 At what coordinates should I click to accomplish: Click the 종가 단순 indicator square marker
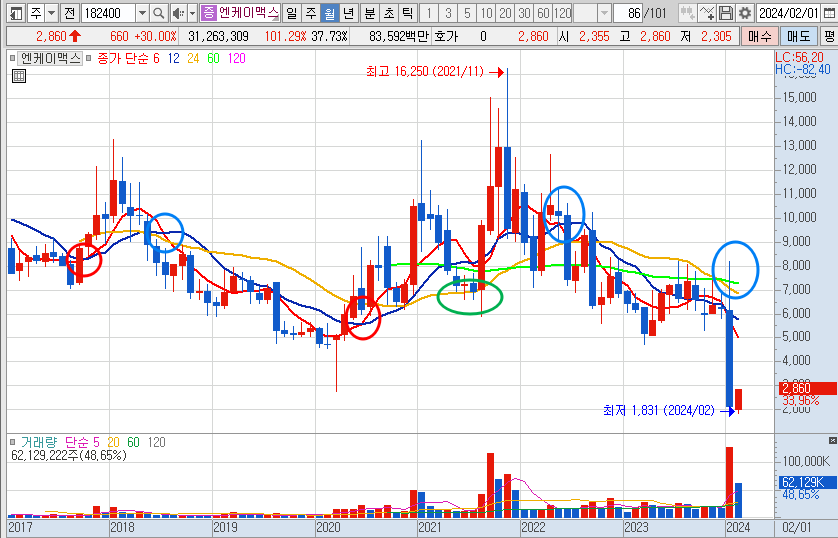pos(89,58)
